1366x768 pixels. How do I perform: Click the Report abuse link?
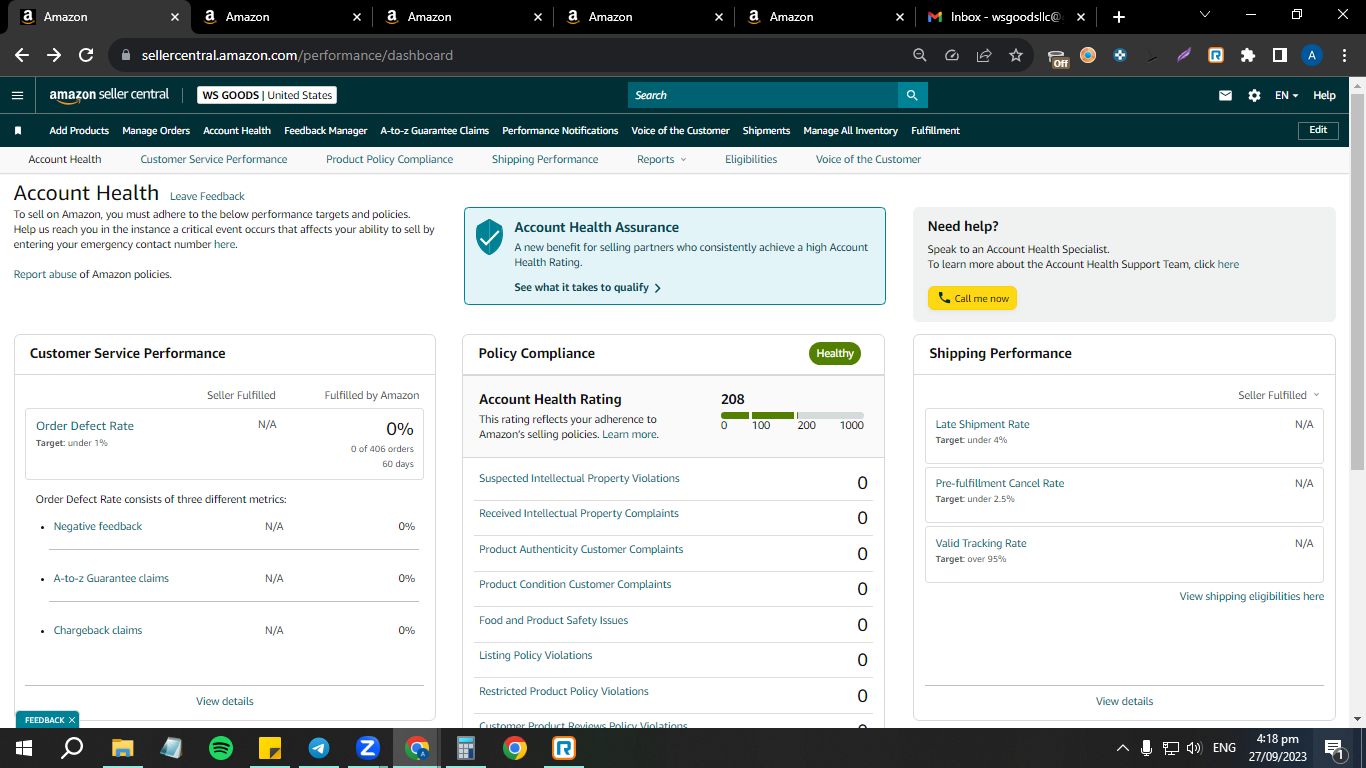[x=45, y=274]
